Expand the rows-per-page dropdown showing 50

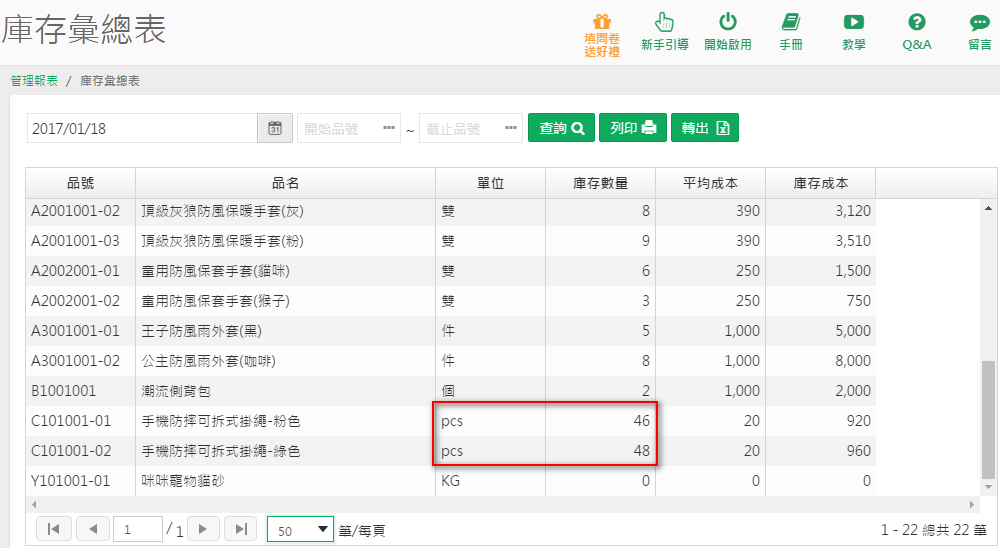click(x=300, y=529)
